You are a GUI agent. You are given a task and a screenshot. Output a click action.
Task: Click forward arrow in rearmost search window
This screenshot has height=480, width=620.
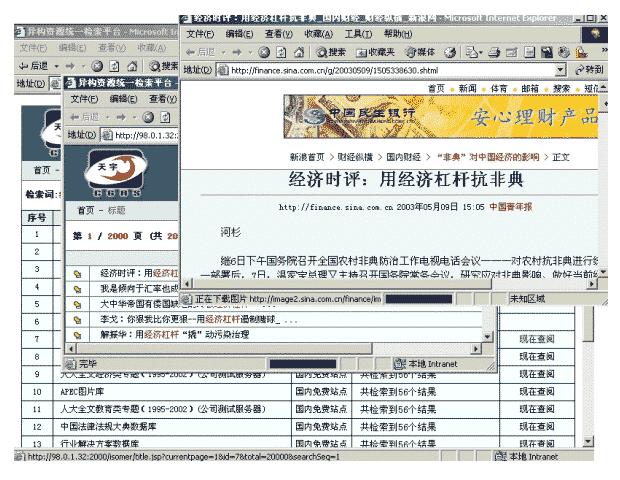coord(70,66)
